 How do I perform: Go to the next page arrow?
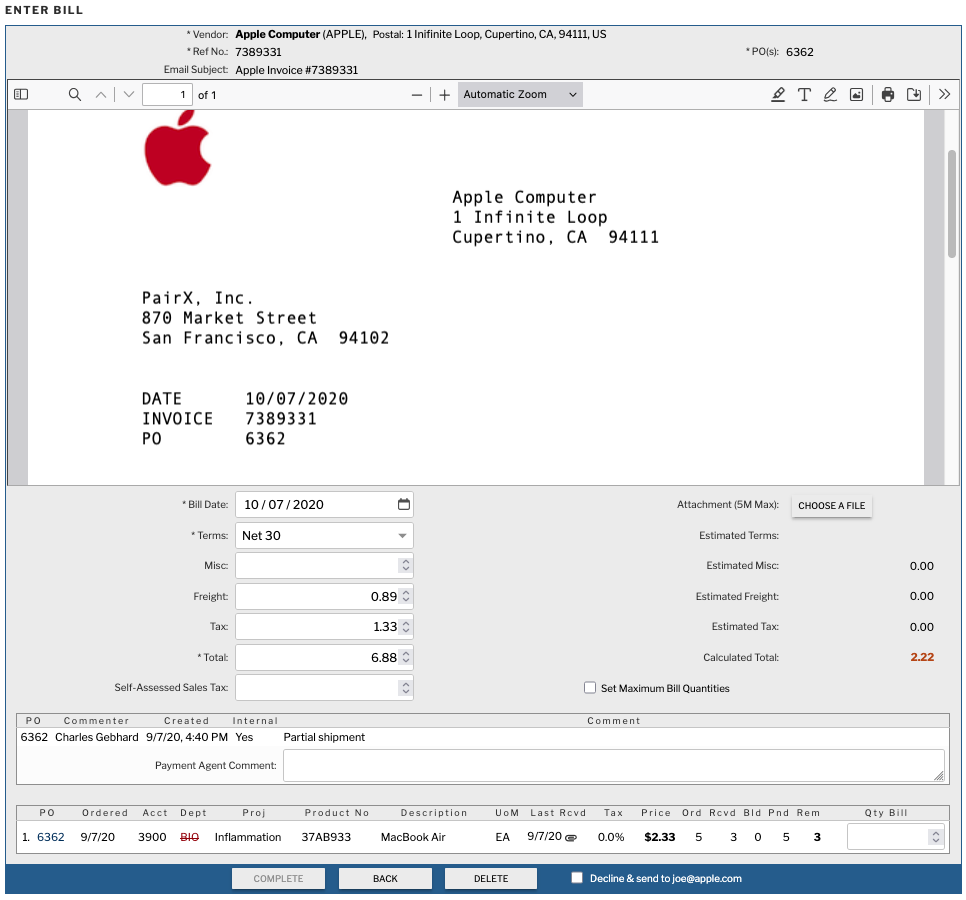127,93
